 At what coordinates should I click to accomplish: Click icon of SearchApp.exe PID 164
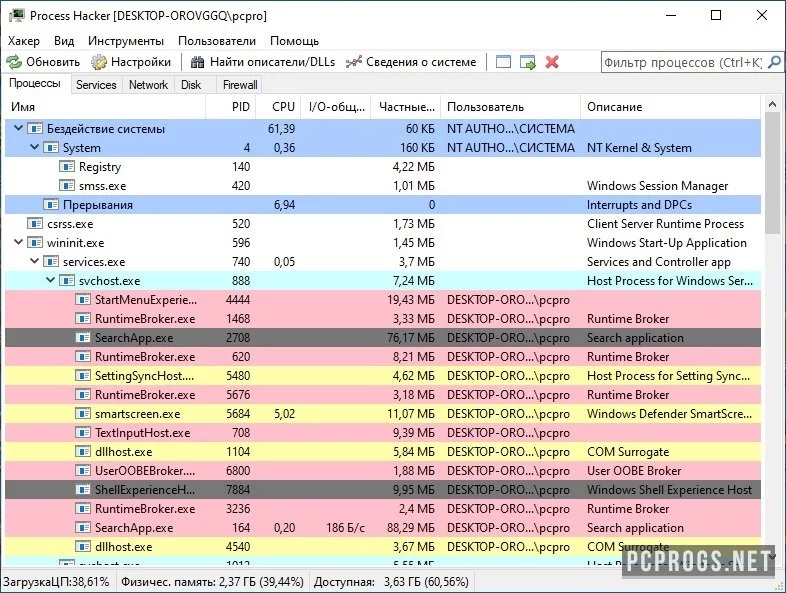[x=83, y=528]
